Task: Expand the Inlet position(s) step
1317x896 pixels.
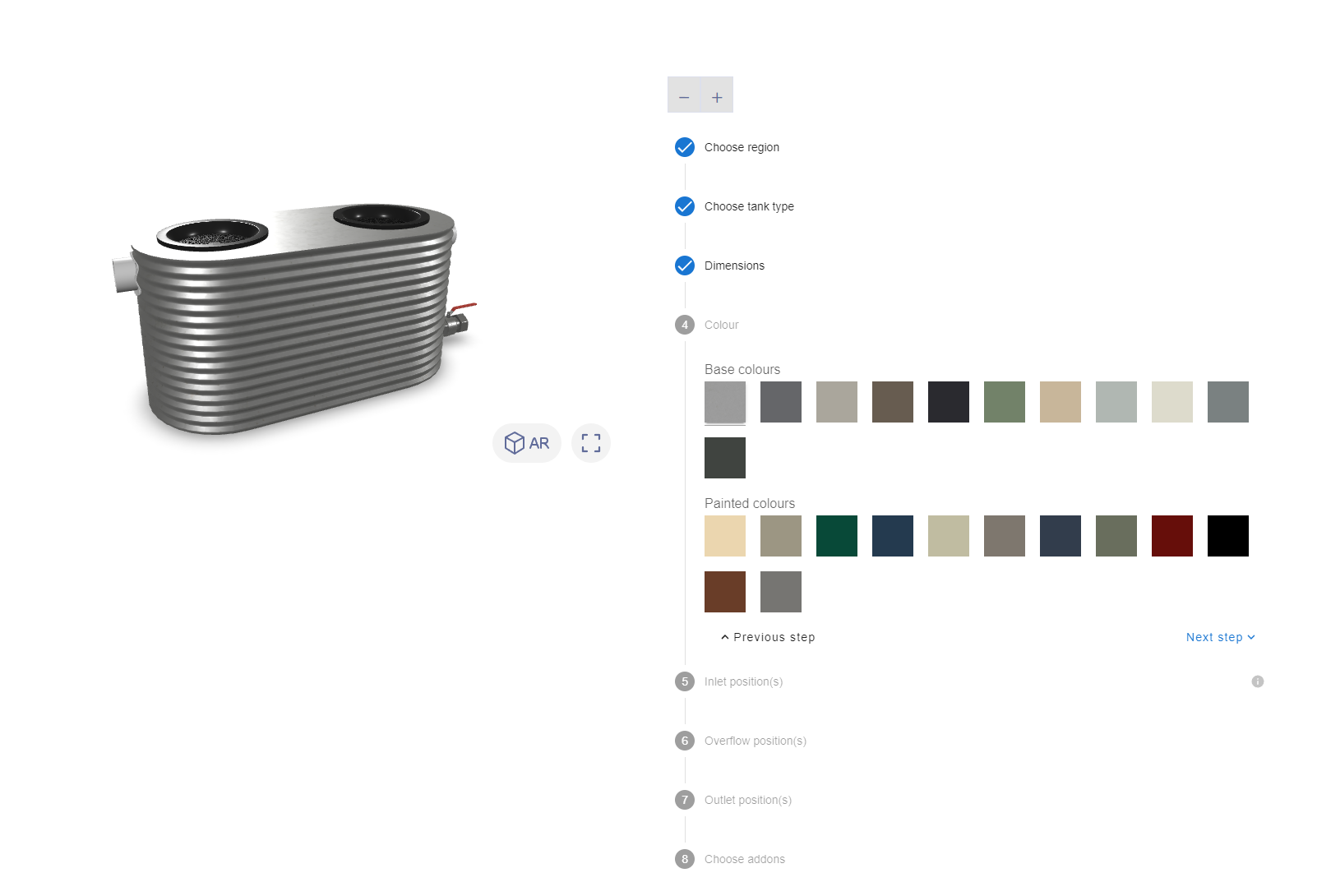Action: (743, 681)
